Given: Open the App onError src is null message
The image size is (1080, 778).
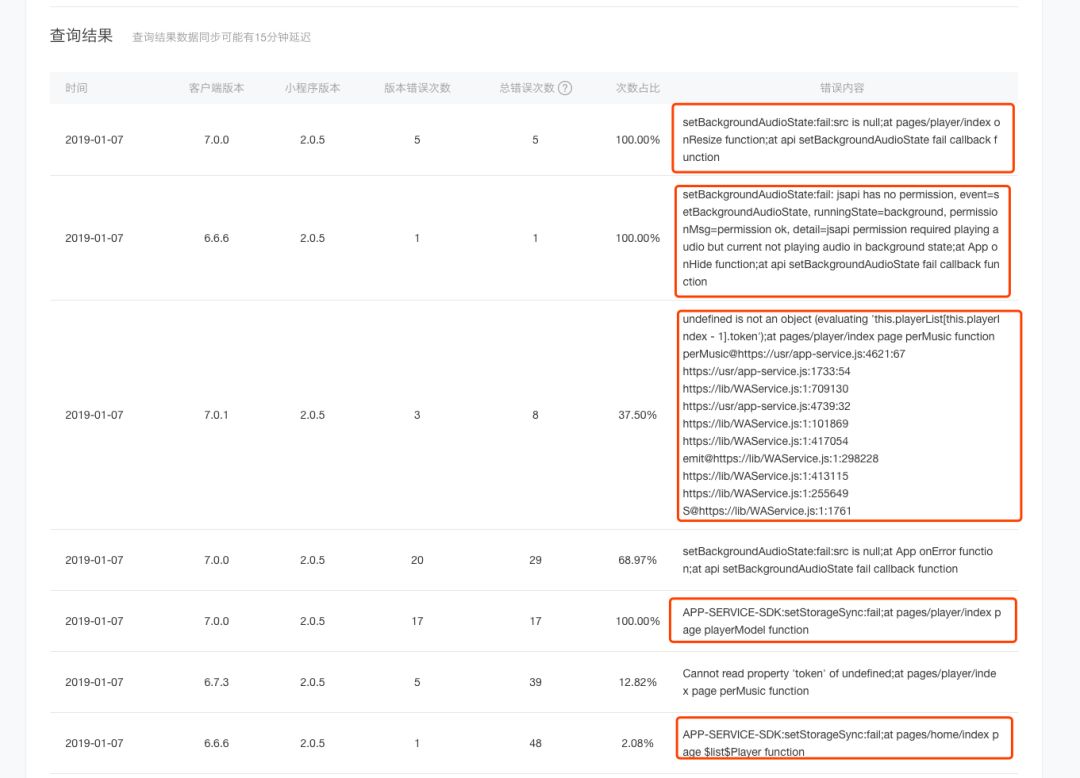Looking at the screenshot, I should pos(838,560).
